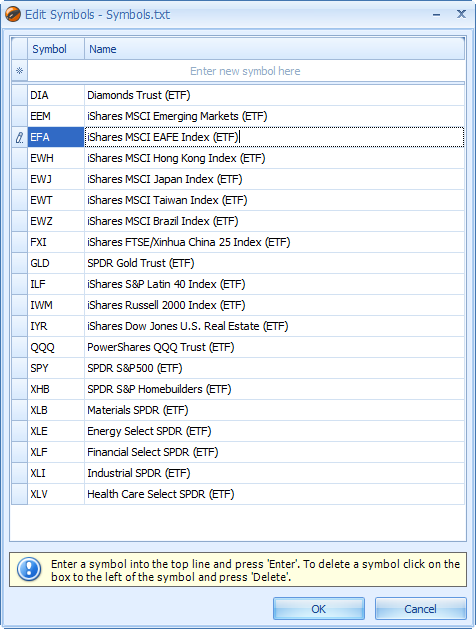Select the row box left of EWT

click(19, 200)
